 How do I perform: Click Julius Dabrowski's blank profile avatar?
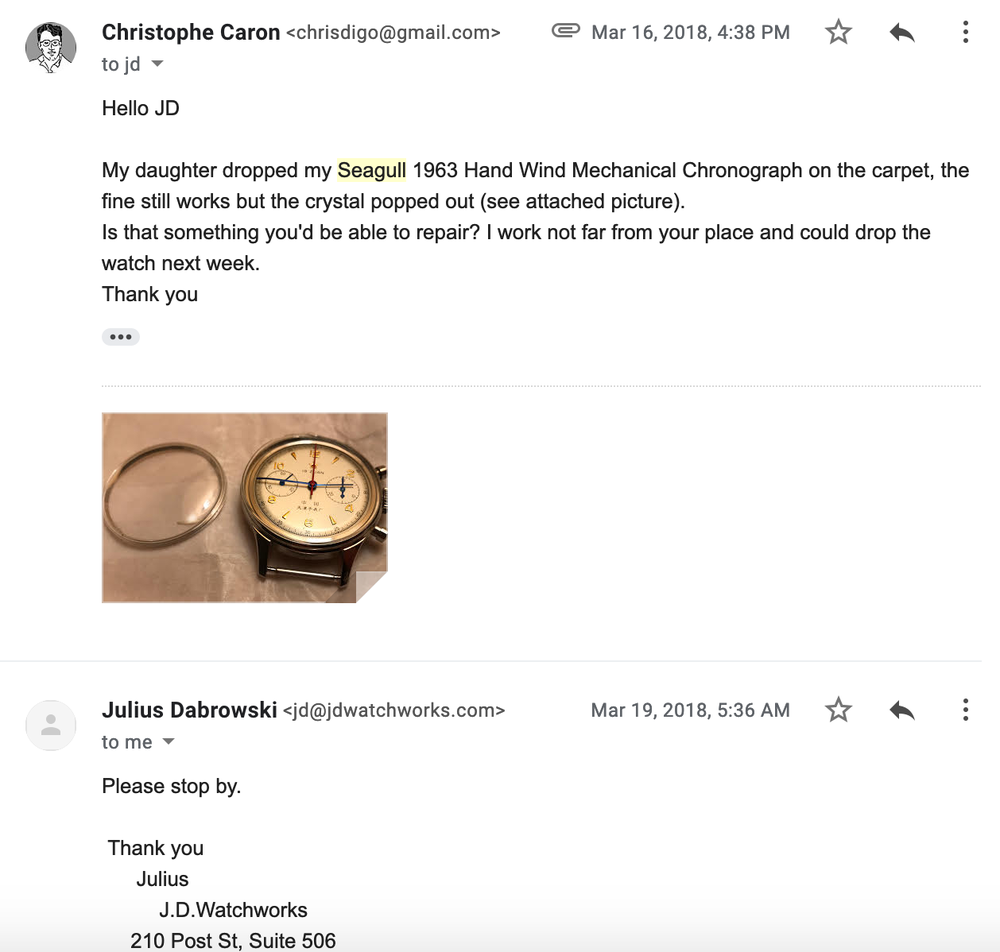[x=50, y=725]
